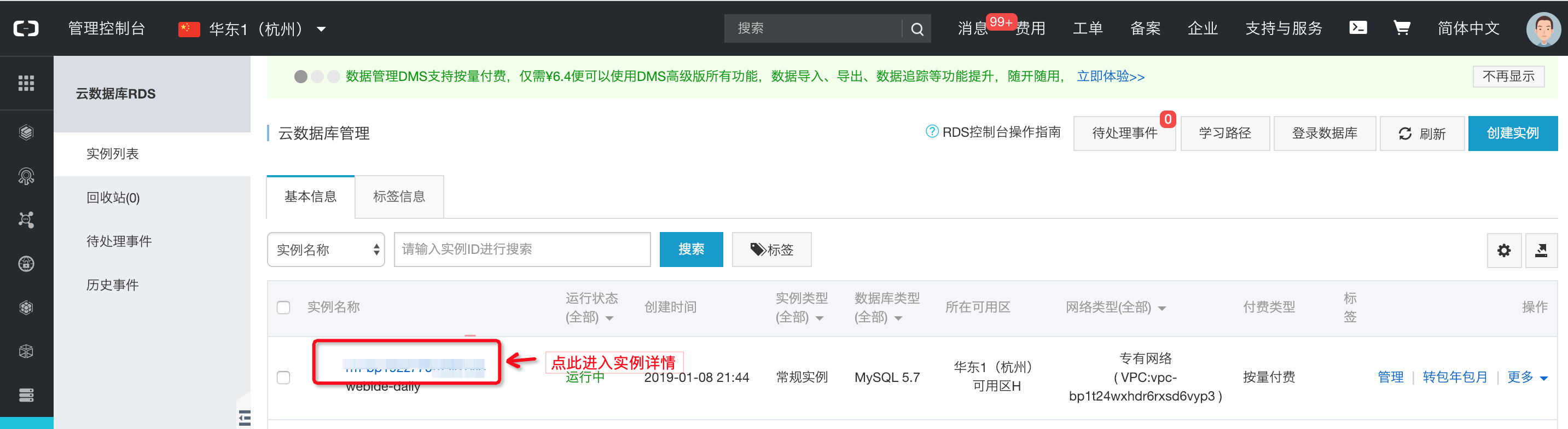Image resolution: width=1568 pixels, height=429 pixels.
Task: Switch to the 标签信息 tab
Action: [399, 196]
